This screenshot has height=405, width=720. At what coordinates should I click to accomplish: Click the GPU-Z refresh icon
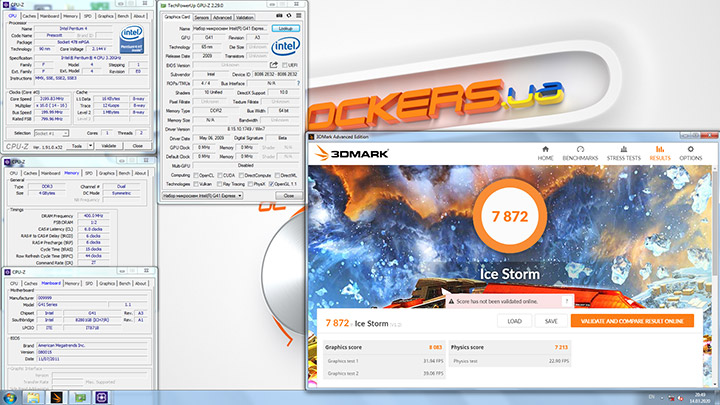click(289, 16)
